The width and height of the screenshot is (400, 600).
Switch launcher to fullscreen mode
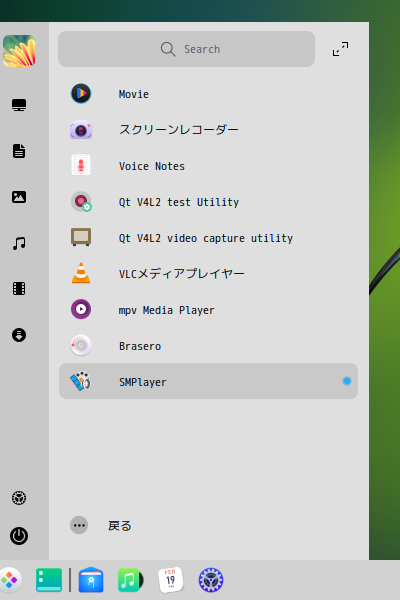click(x=340, y=49)
